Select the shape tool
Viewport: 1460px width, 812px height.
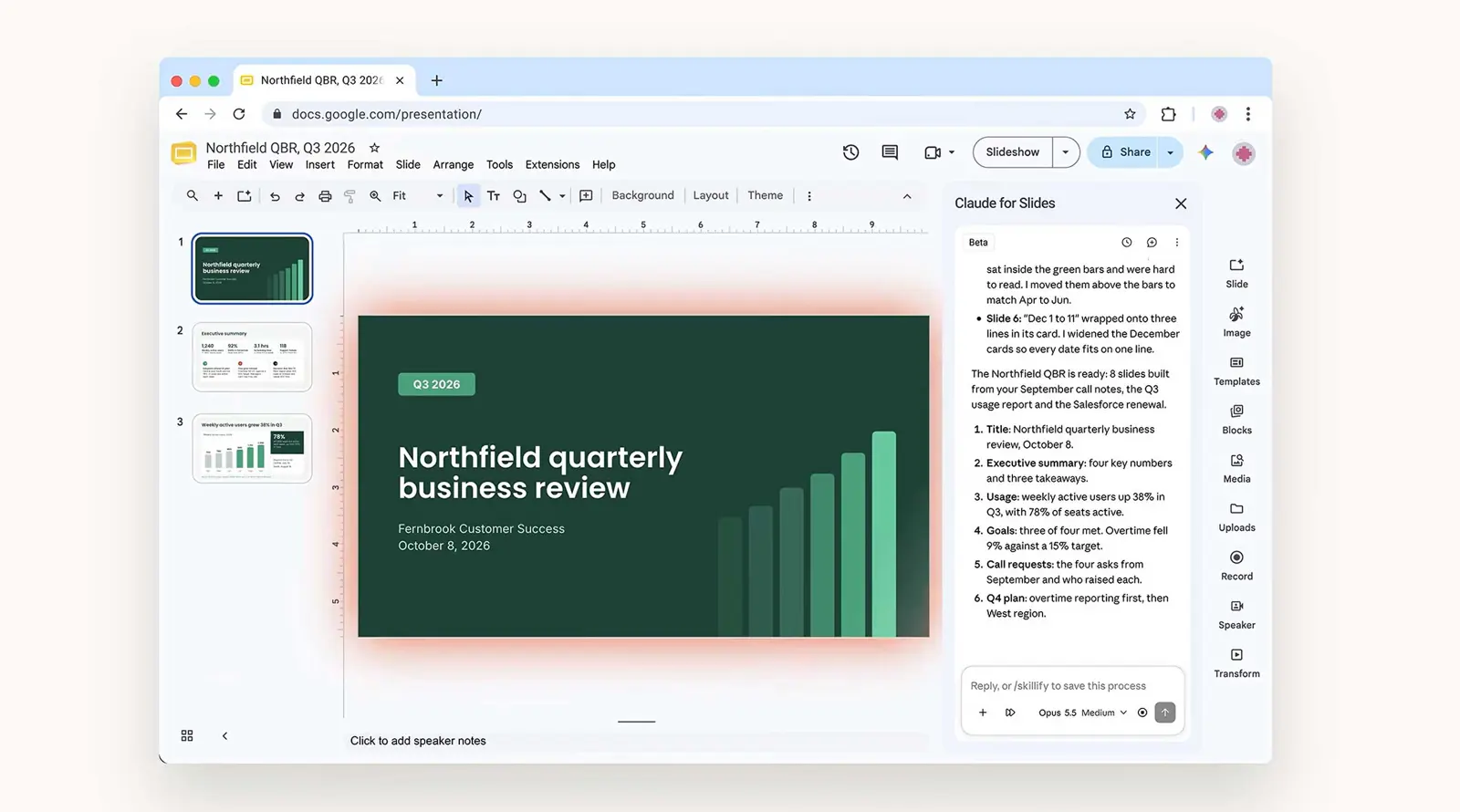point(519,196)
